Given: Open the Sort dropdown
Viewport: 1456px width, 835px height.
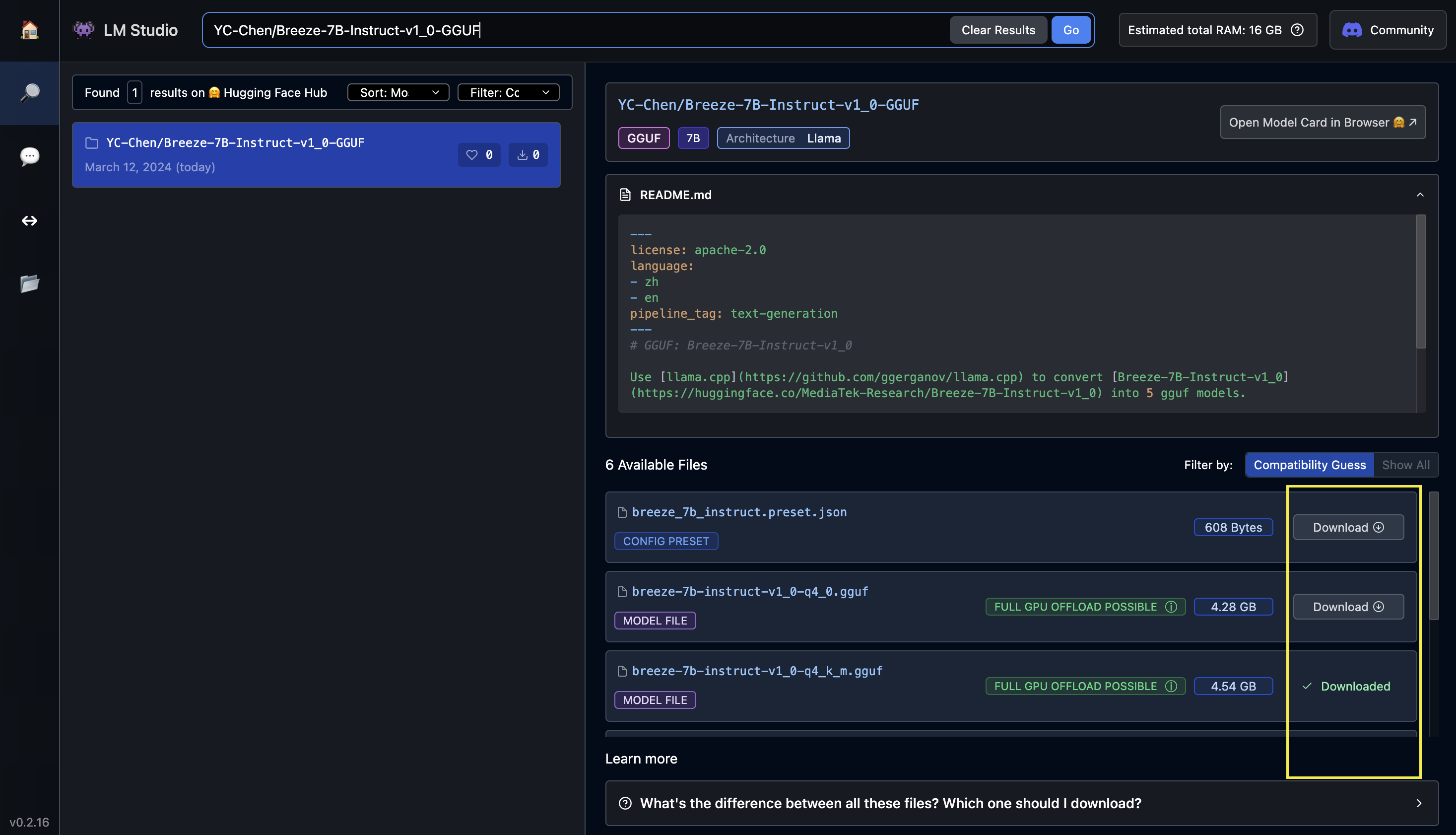Looking at the screenshot, I should point(398,92).
